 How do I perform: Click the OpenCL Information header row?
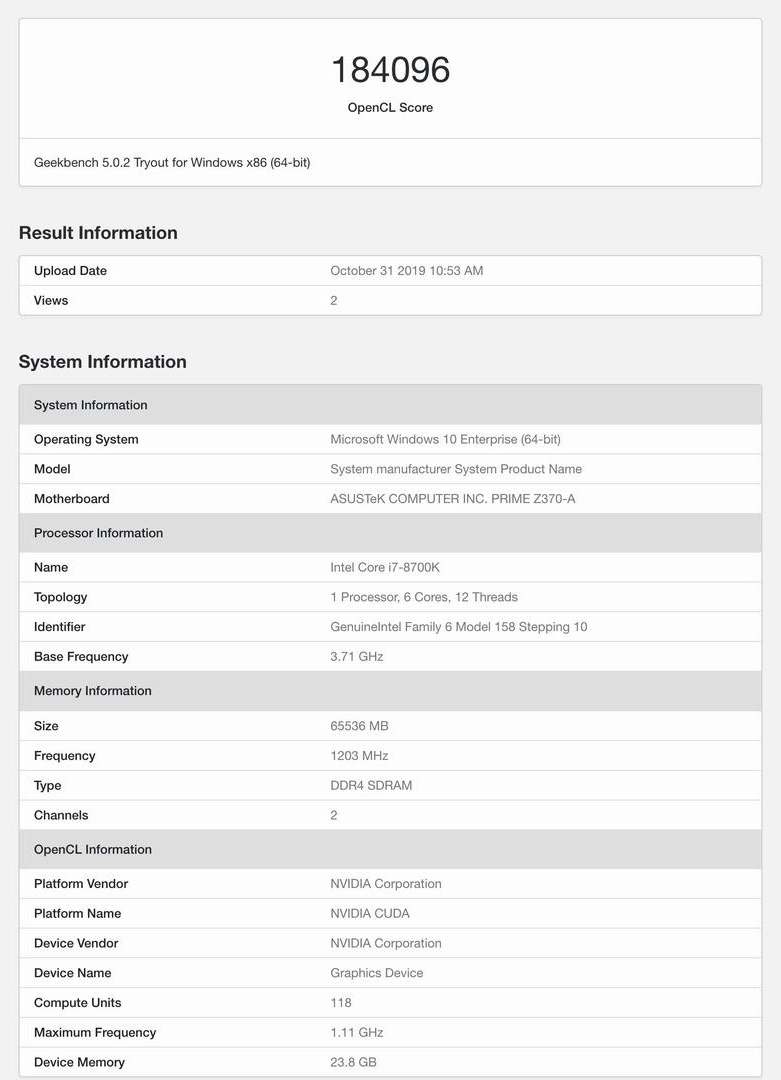point(390,849)
